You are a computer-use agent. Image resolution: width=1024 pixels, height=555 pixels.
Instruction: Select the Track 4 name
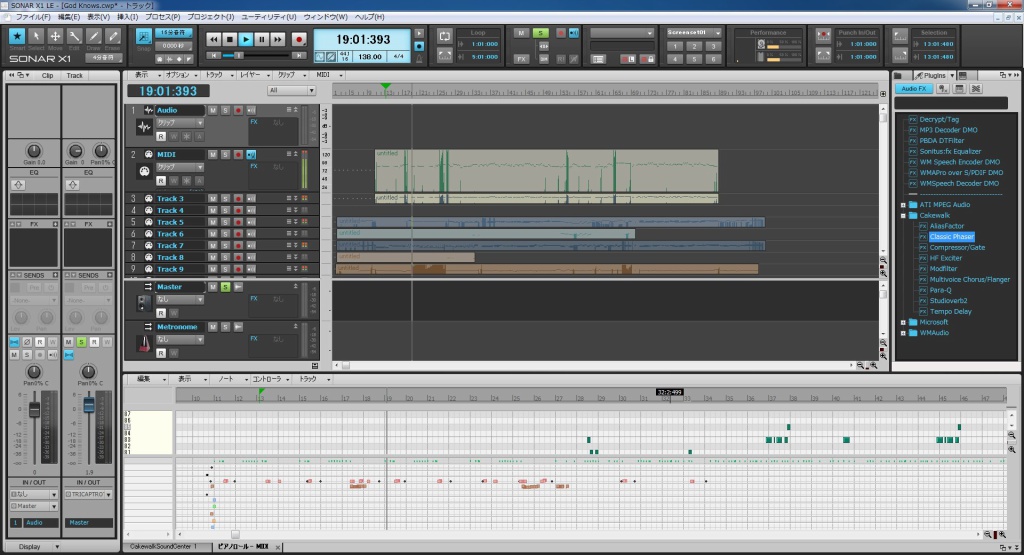click(170, 210)
